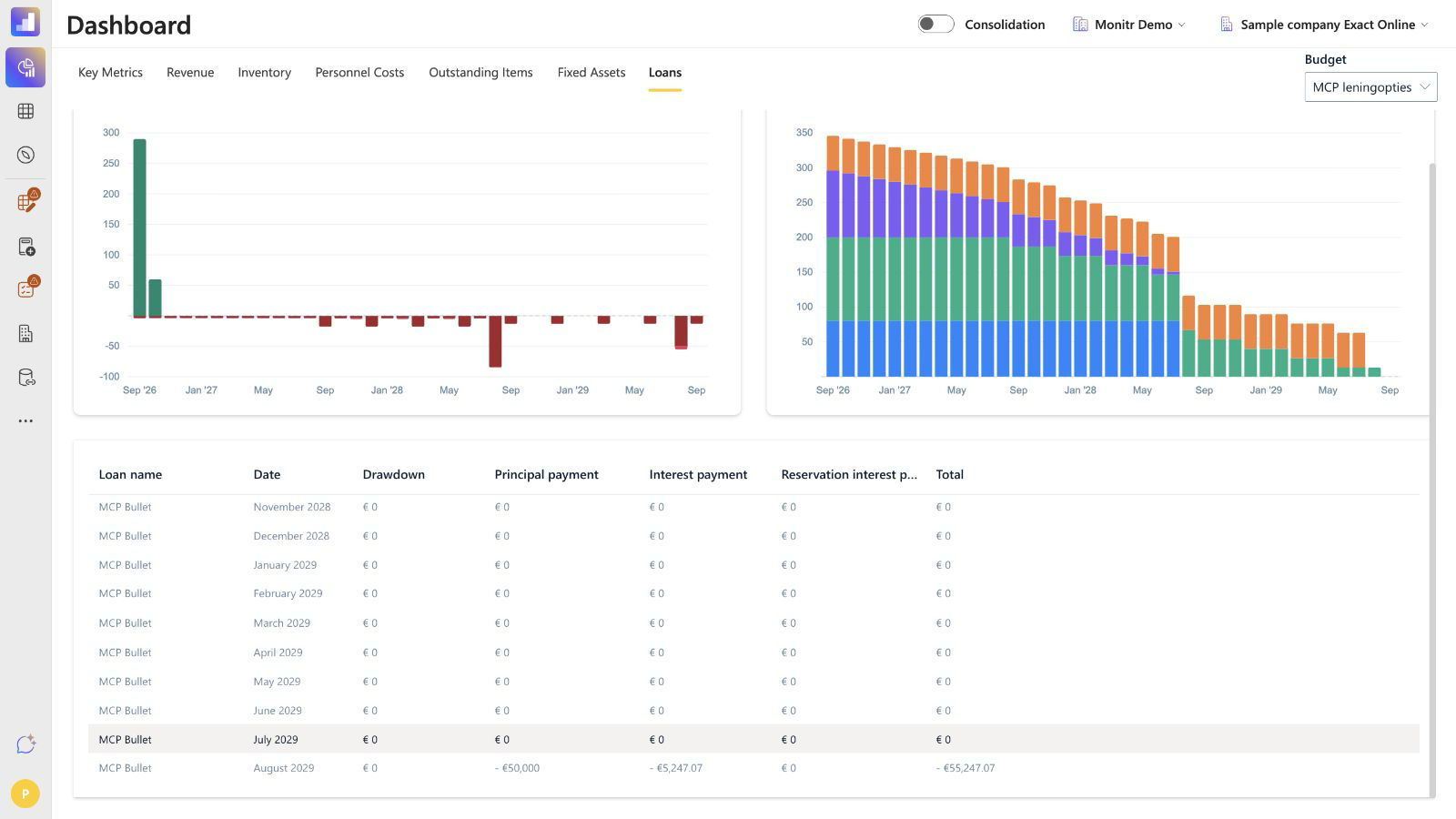Click the - €50,000 principal payment value
Screen dimensions: 1456x819
tap(517, 768)
